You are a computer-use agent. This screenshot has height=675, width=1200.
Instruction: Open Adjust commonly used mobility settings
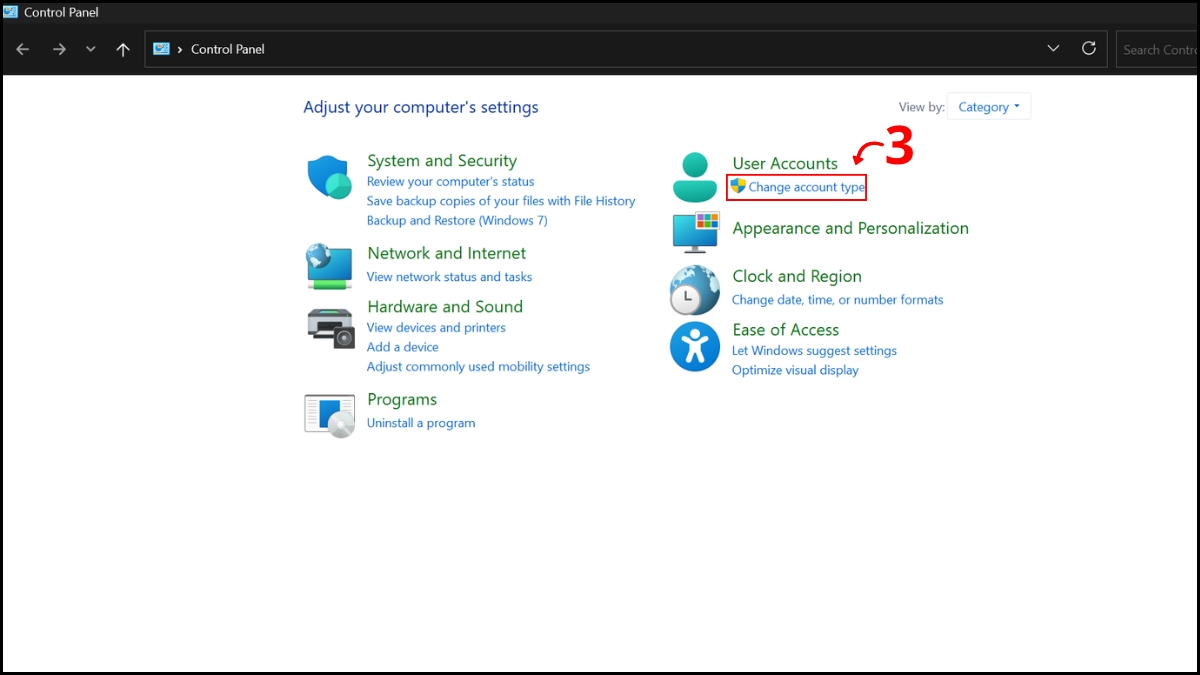[x=478, y=366]
